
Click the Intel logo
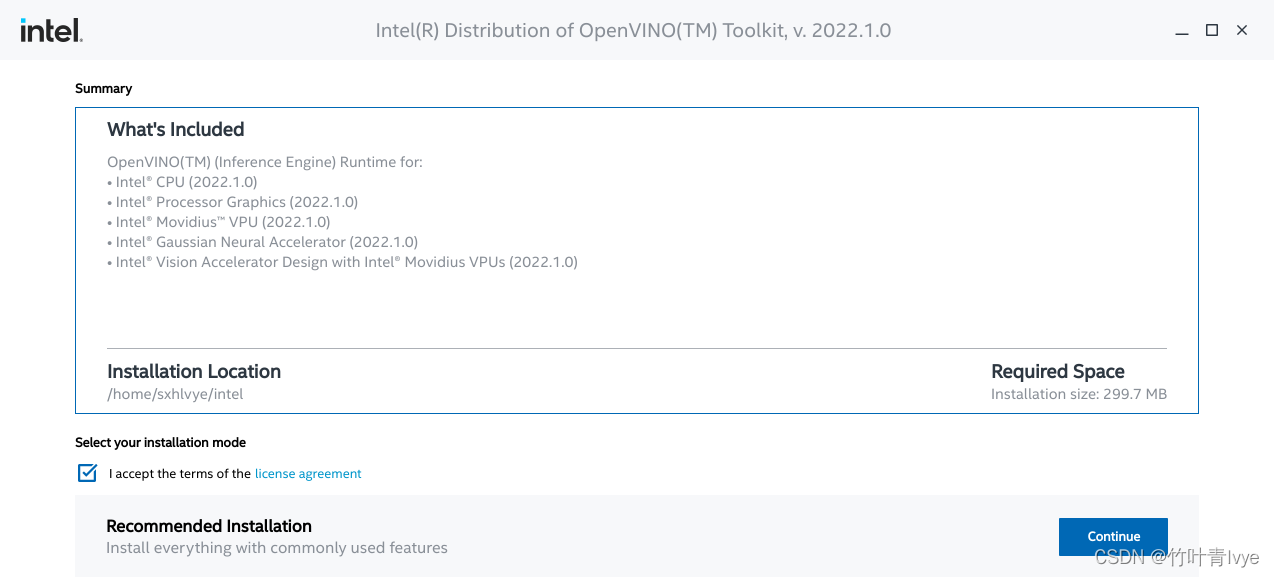[x=51, y=30]
